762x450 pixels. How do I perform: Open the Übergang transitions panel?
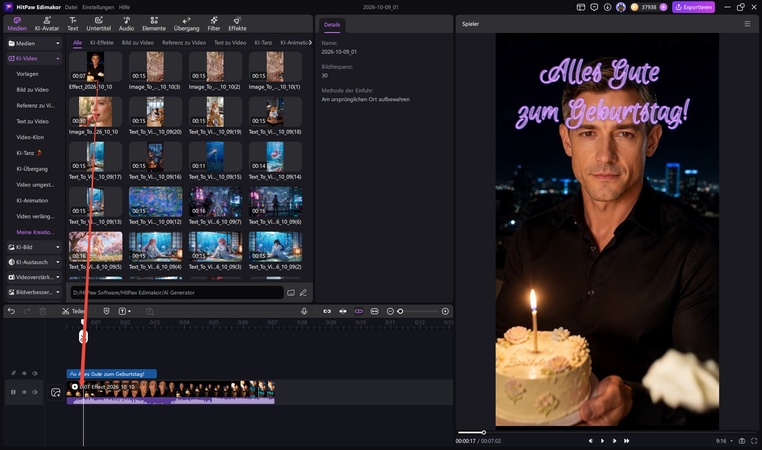pyautogui.click(x=187, y=23)
